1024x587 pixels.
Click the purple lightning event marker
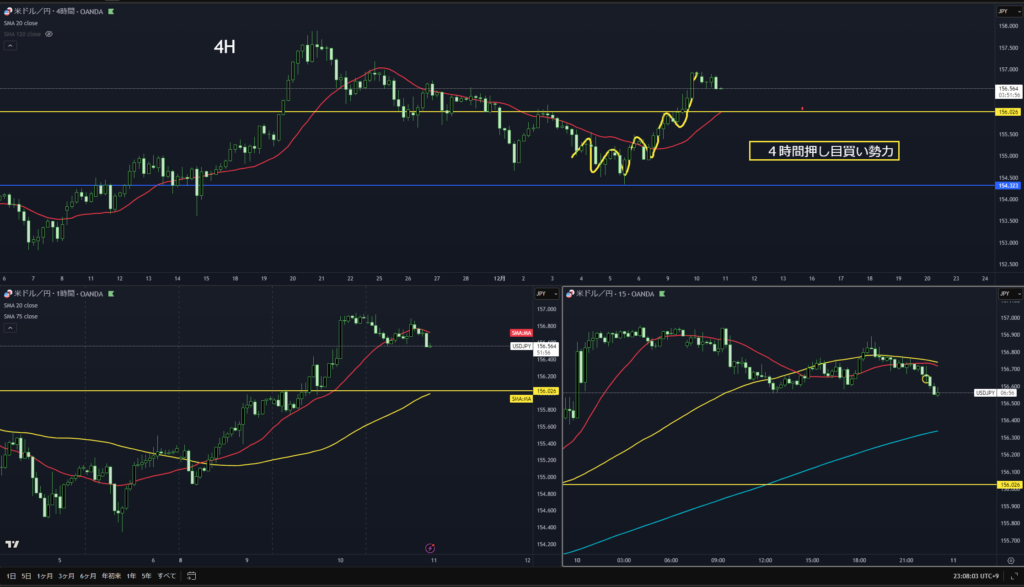point(430,547)
